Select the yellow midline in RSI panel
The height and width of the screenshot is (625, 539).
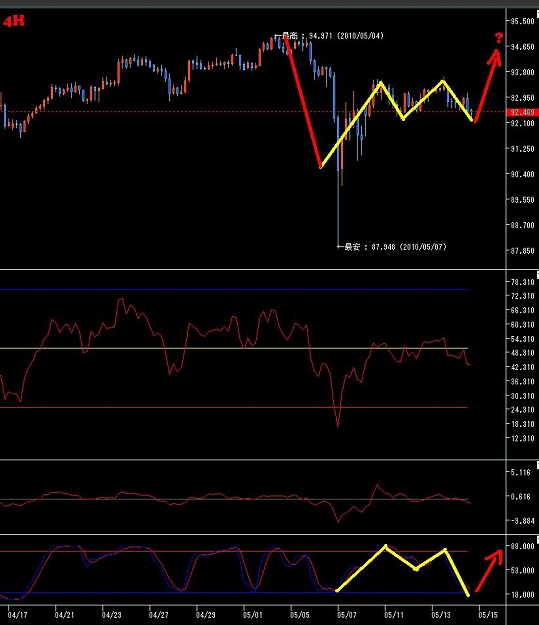pyautogui.click(x=234, y=348)
